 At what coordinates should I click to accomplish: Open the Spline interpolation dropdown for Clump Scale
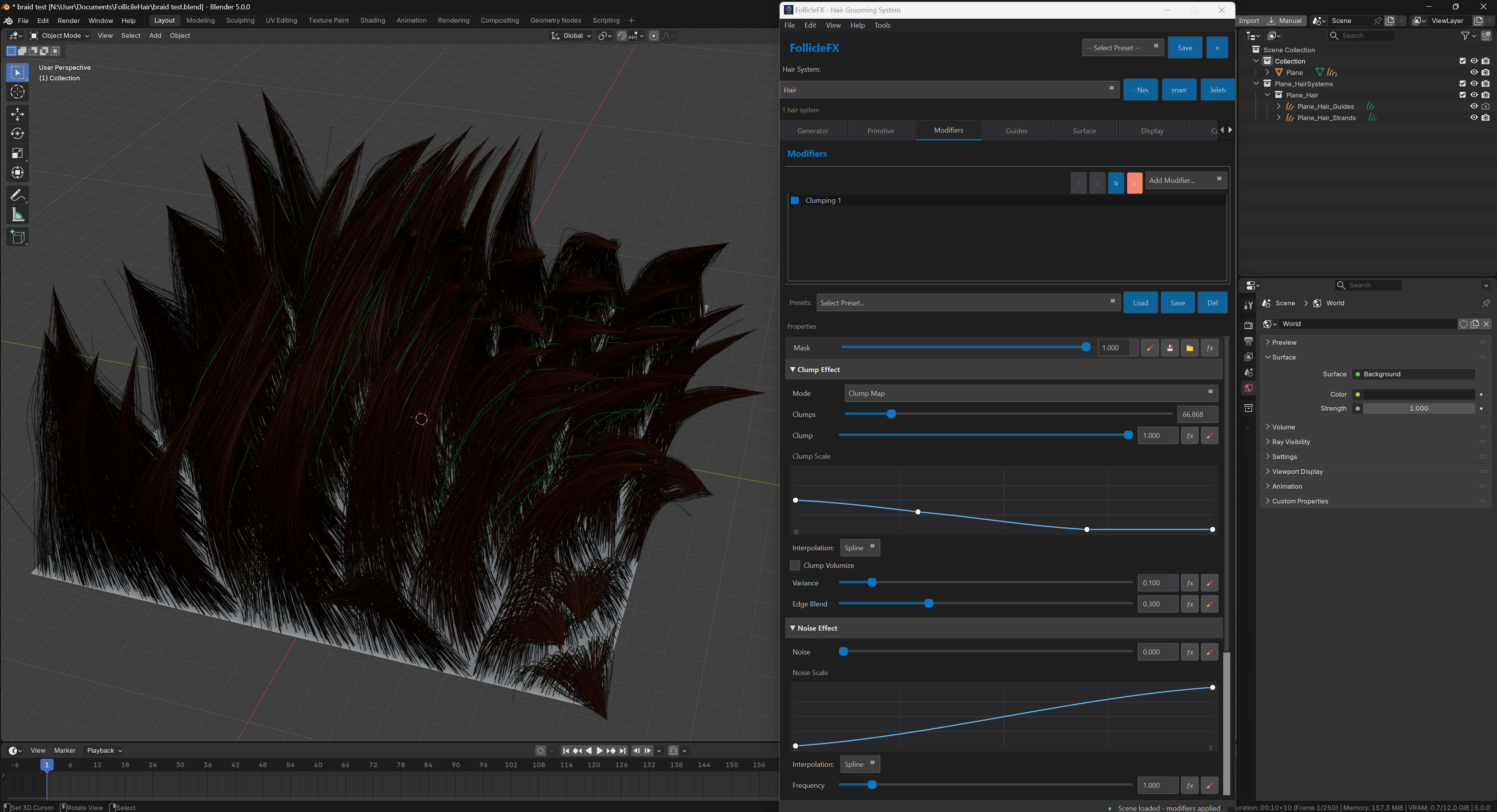pos(860,547)
